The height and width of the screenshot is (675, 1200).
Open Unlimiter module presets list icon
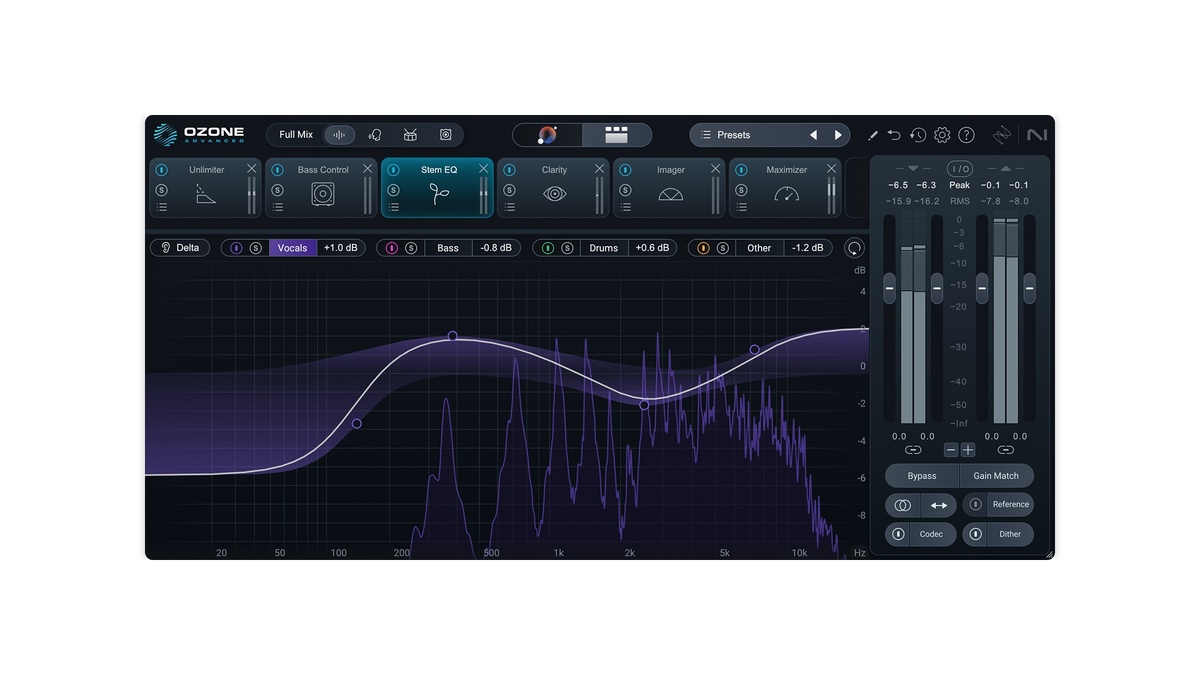[161, 208]
